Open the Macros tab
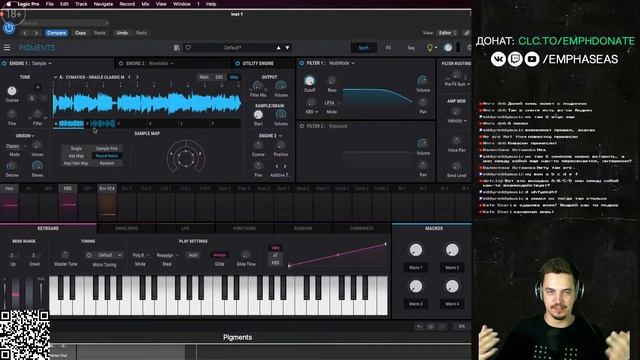 click(x=433, y=228)
